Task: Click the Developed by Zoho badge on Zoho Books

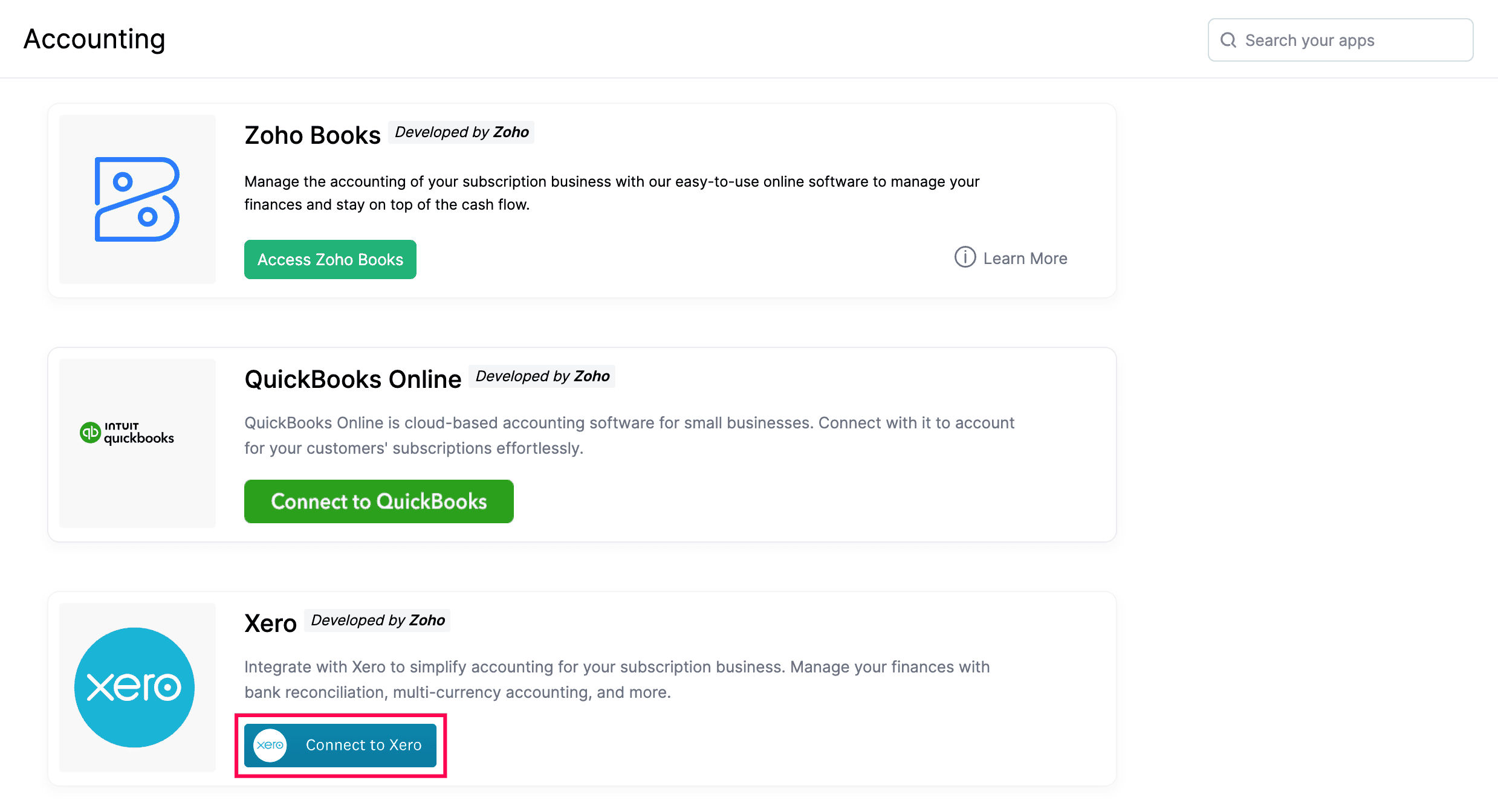Action: [461, 132]
